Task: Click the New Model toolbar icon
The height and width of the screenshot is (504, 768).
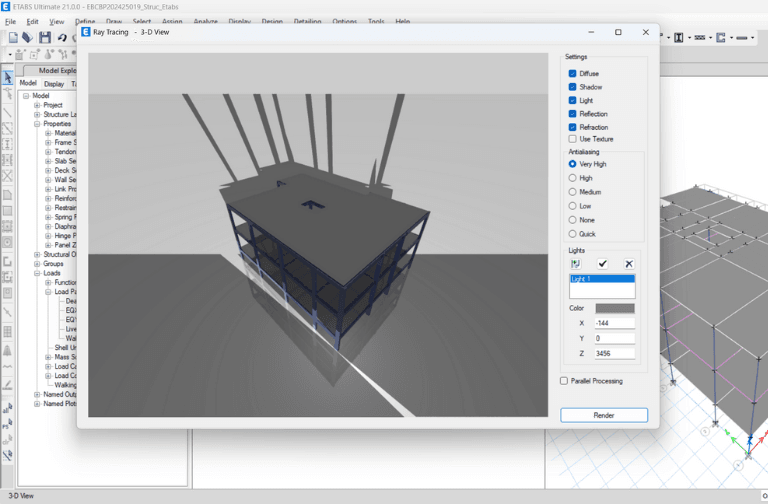Action: 13,38
